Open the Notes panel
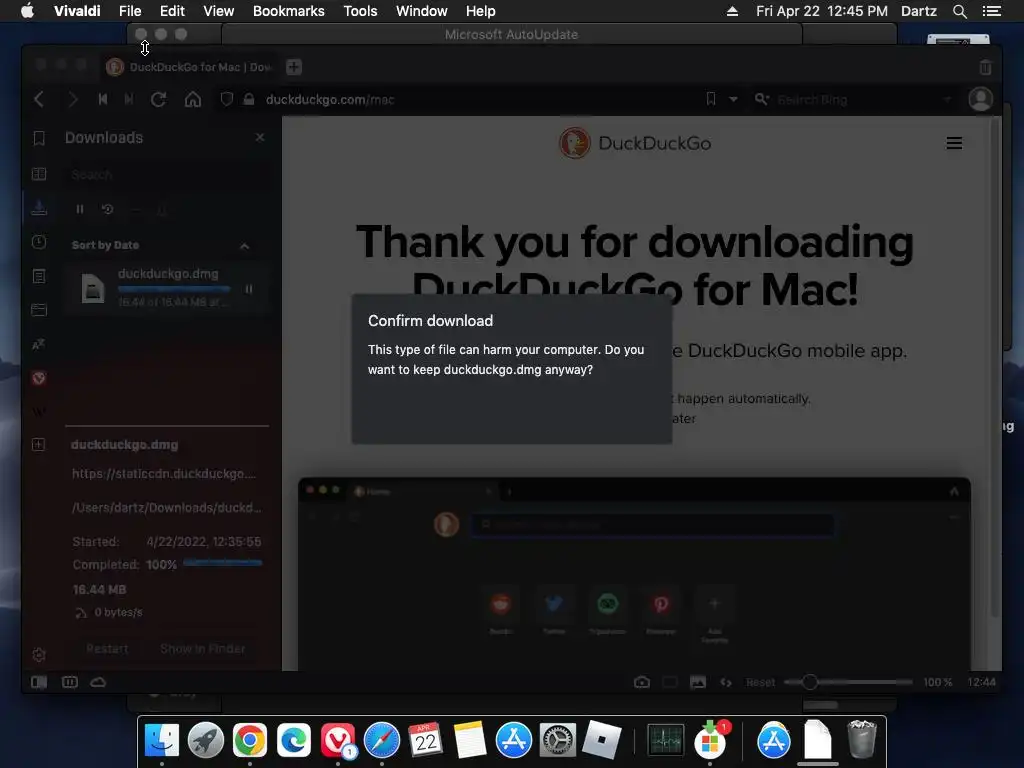This screenshot has width=1024, height=768. (39, 276)
